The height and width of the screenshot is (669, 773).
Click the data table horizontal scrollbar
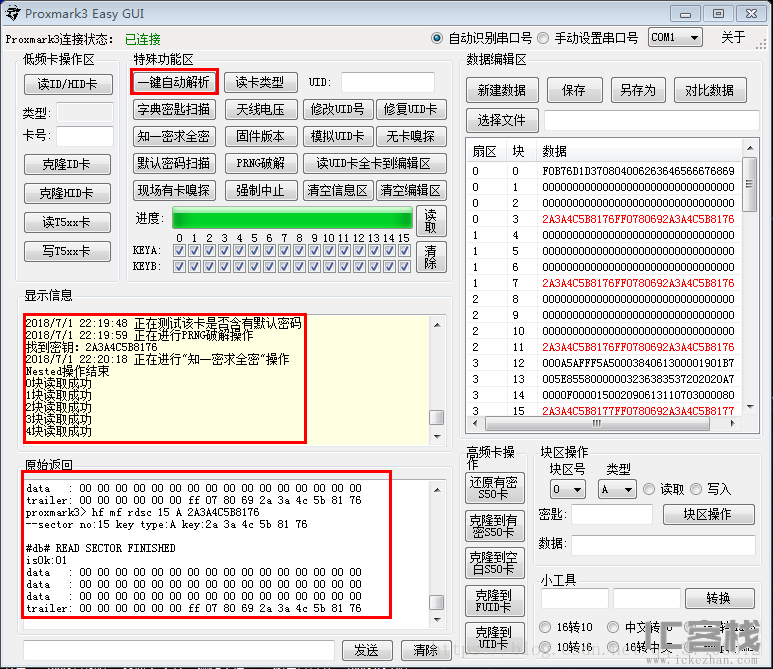(604, 423)
